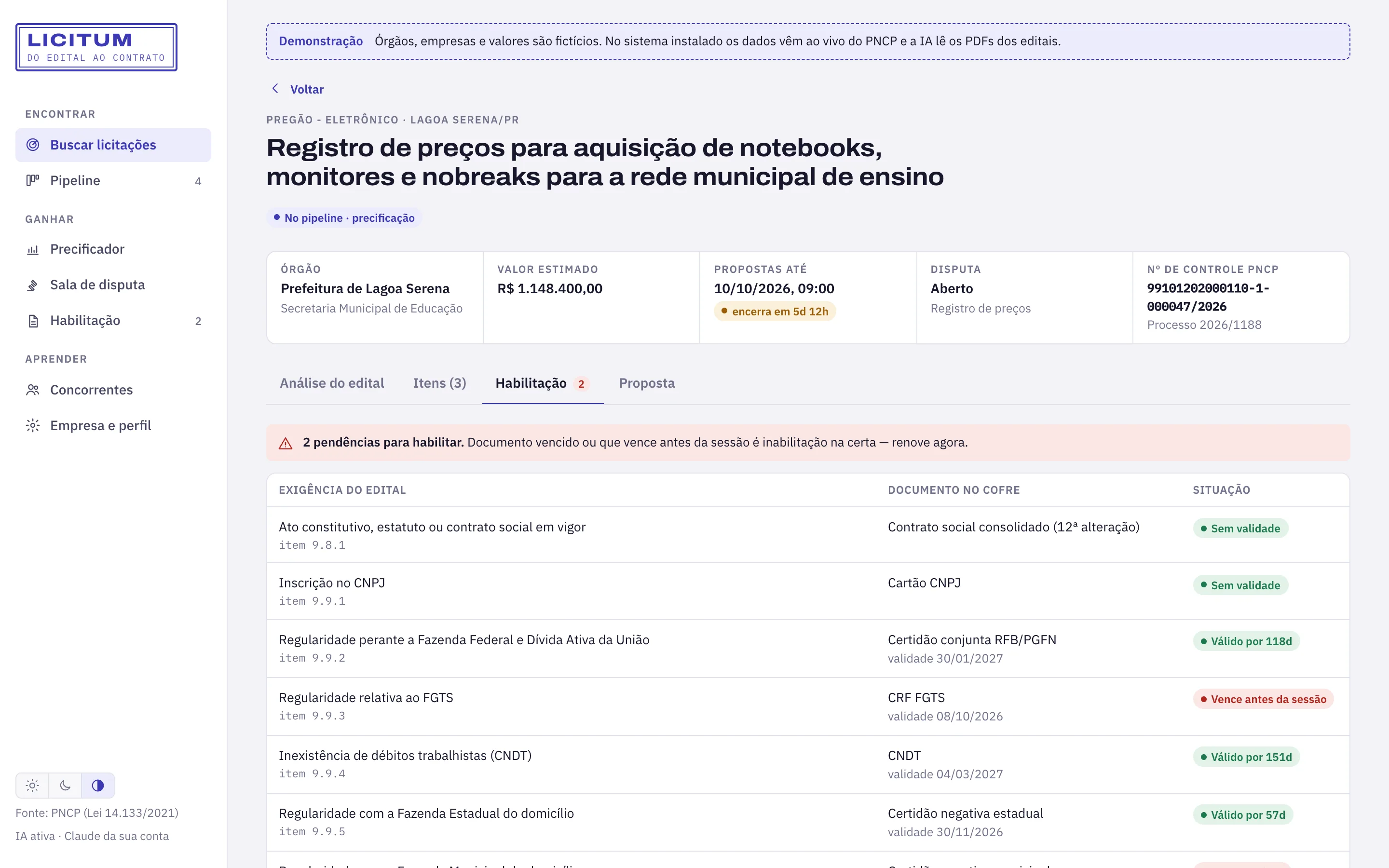Viewport: 1389px width, 868px height.
Task: Select the auto contrast theme button
Action: [x=97, y=786]
